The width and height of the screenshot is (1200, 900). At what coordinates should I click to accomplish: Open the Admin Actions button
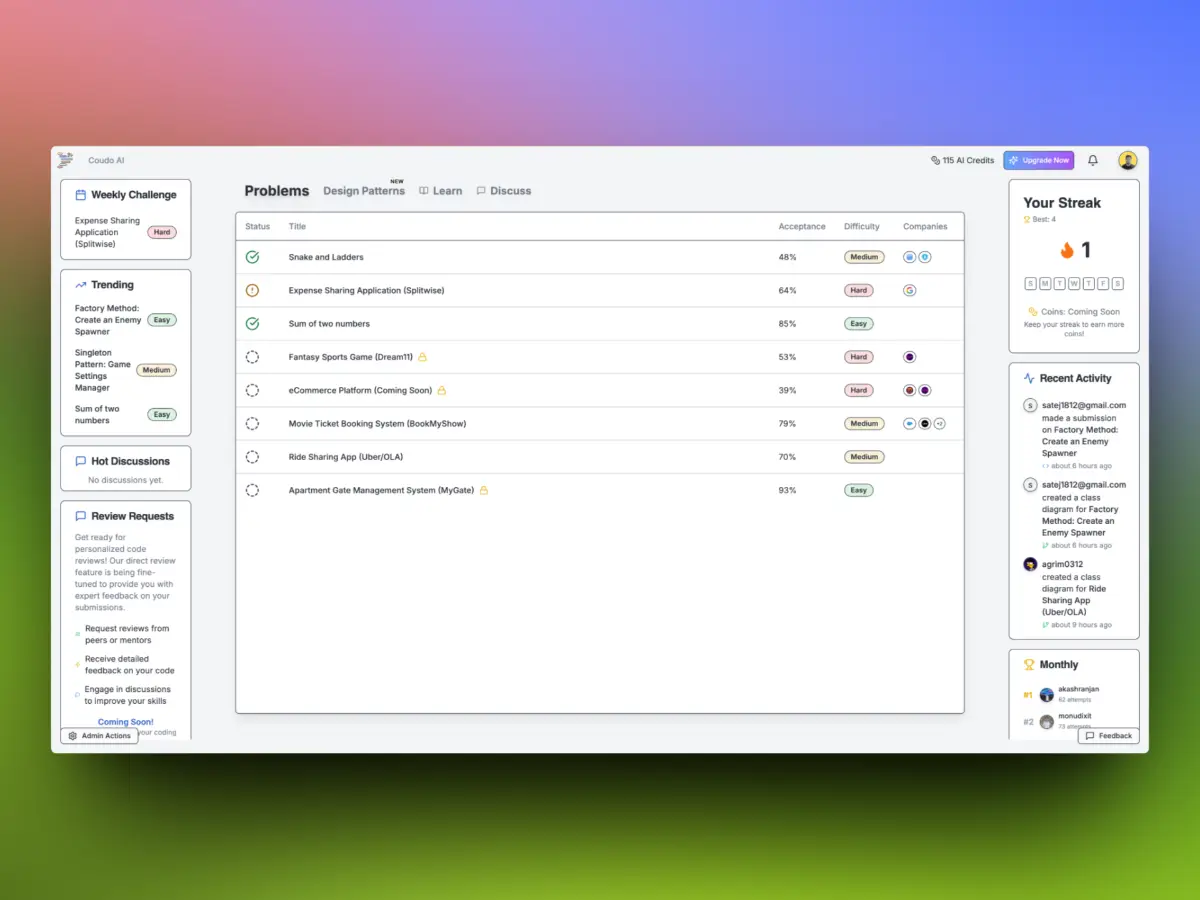[99, 736]
